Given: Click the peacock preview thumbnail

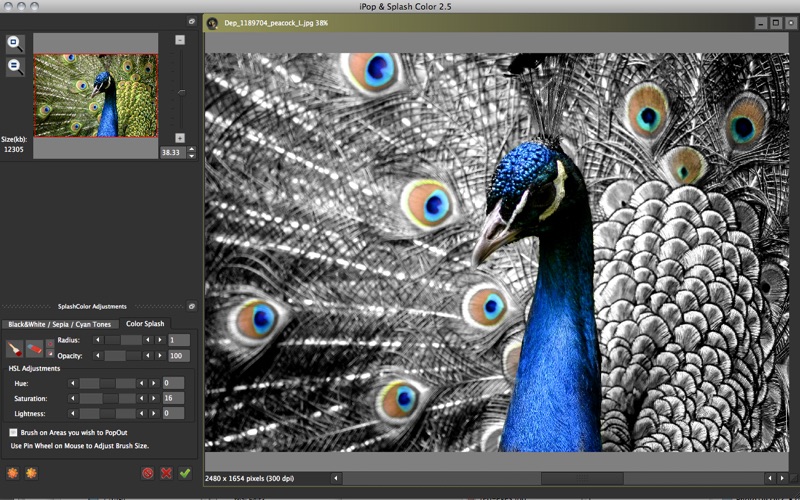Looking at the screenshot, I should tap(96, 95).
